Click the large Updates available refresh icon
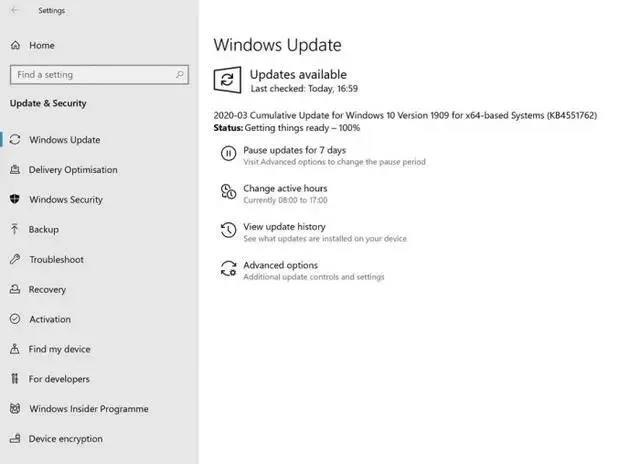The image size is (640, 464). click(227, 80)
